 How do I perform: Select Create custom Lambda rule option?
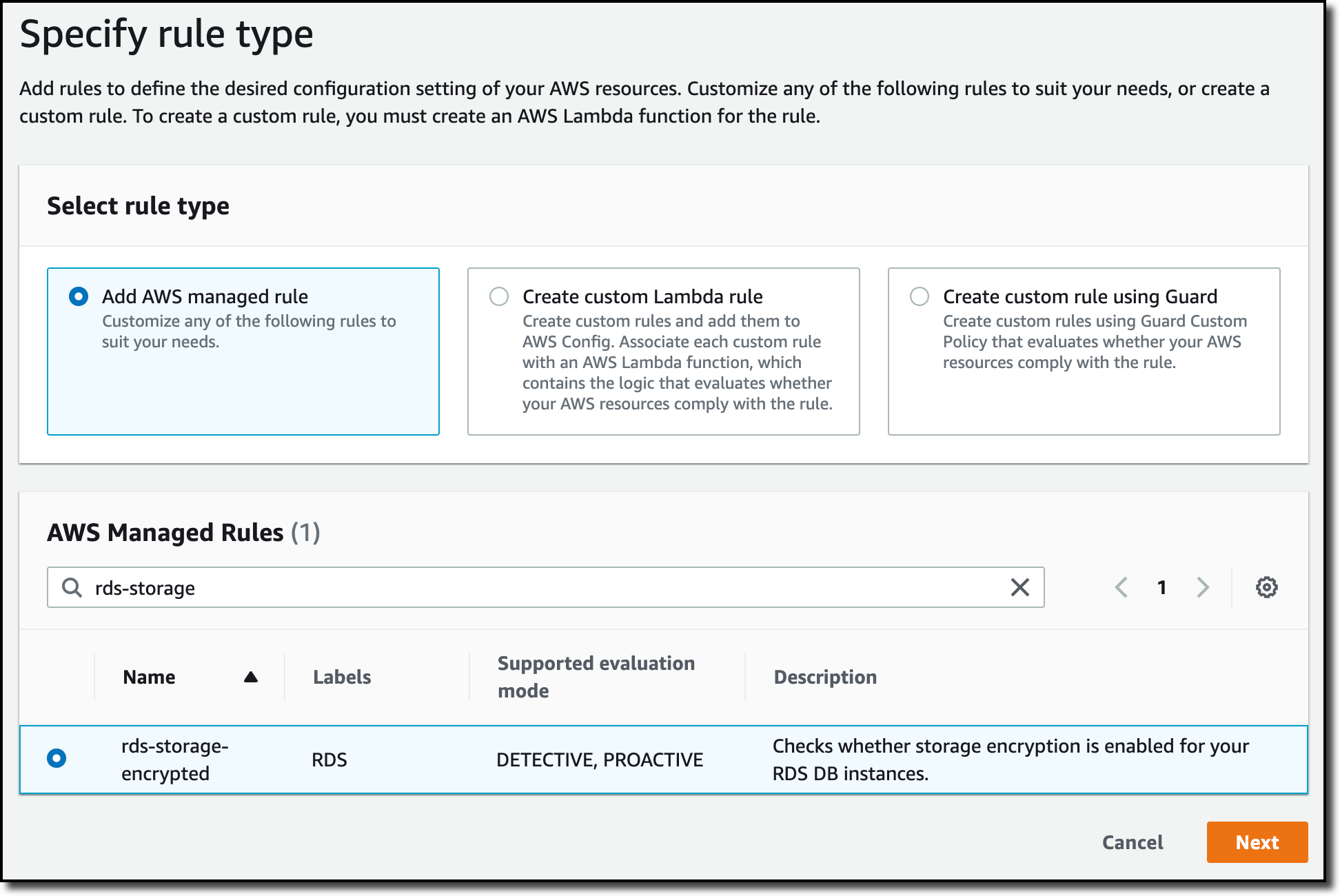[x=499, y=296]
